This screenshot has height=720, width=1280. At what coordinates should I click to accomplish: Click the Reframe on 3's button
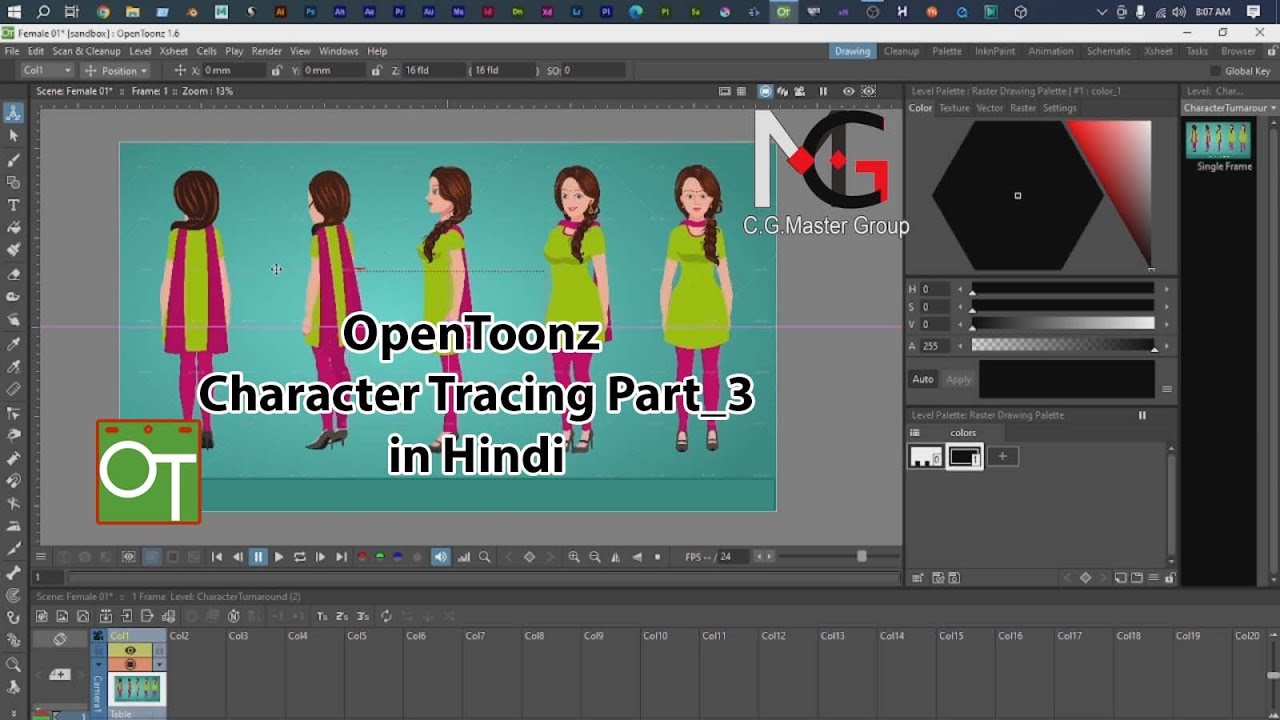coord(362,616)
